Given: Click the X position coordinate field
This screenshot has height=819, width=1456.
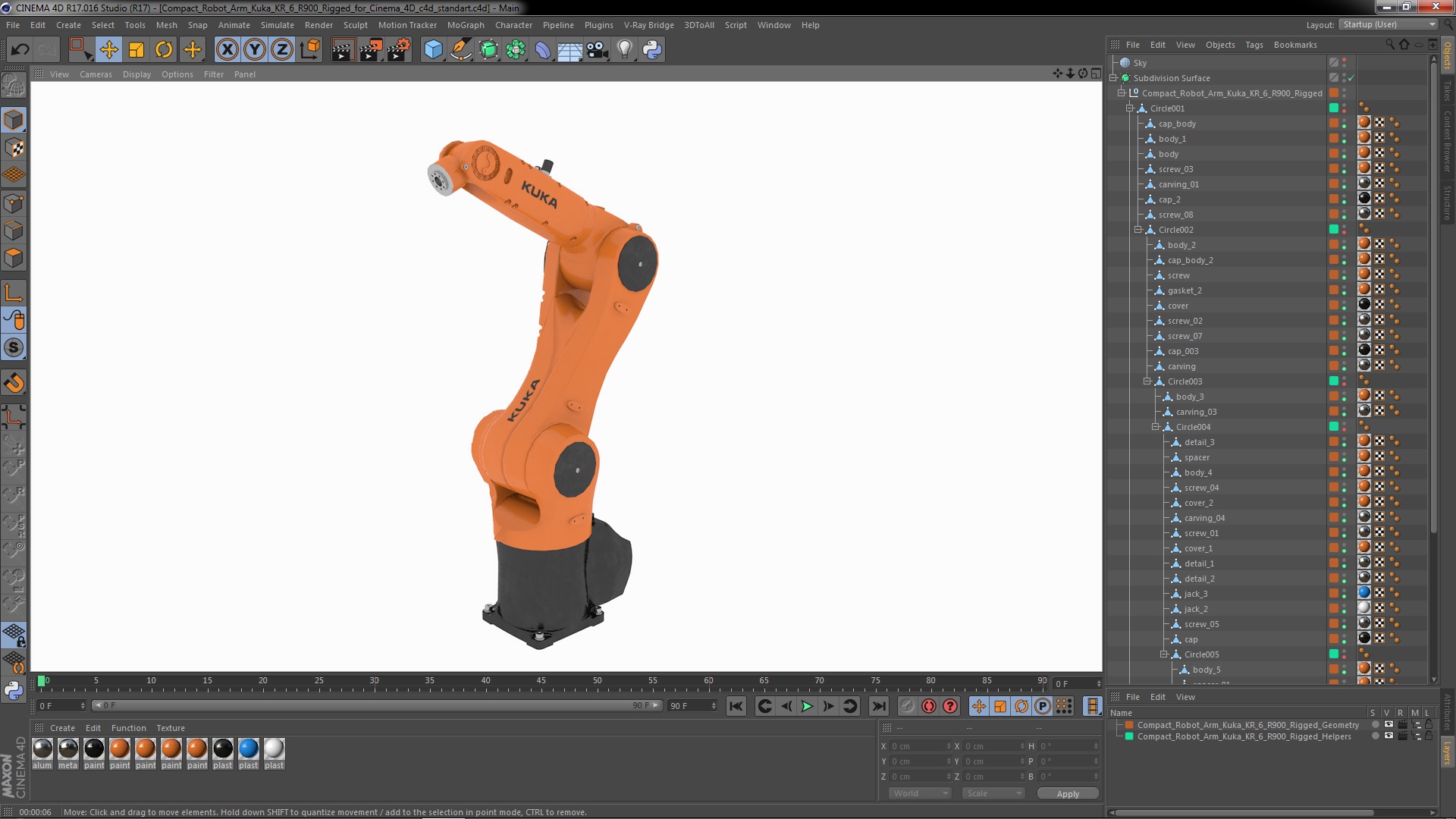Looking at the screenshot, I should tap(919, 746).
